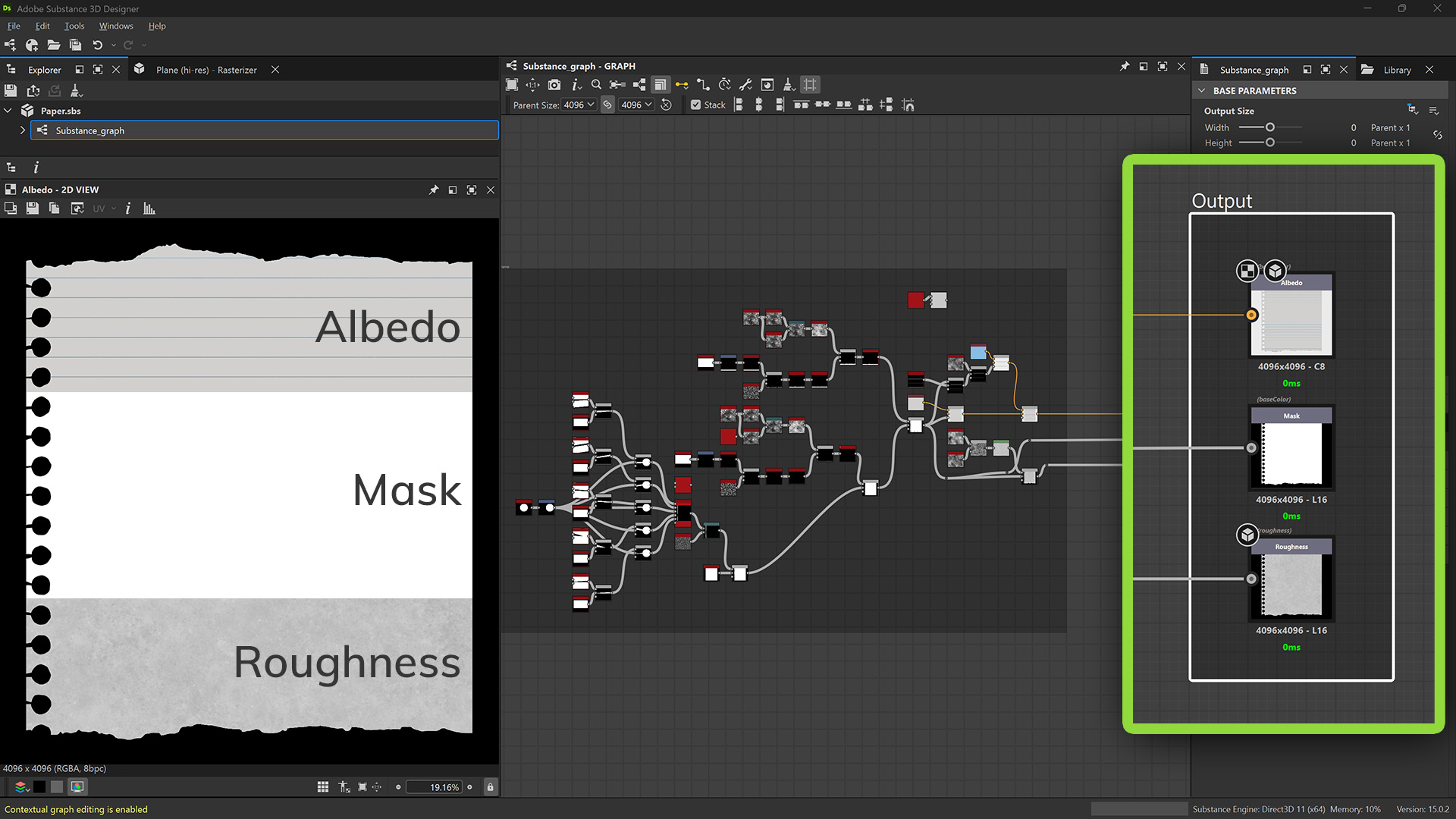This screenshot has width=1456, height=819.
Task: Open the histogram in 2D view toolbar
Action: tap(149, 209)
